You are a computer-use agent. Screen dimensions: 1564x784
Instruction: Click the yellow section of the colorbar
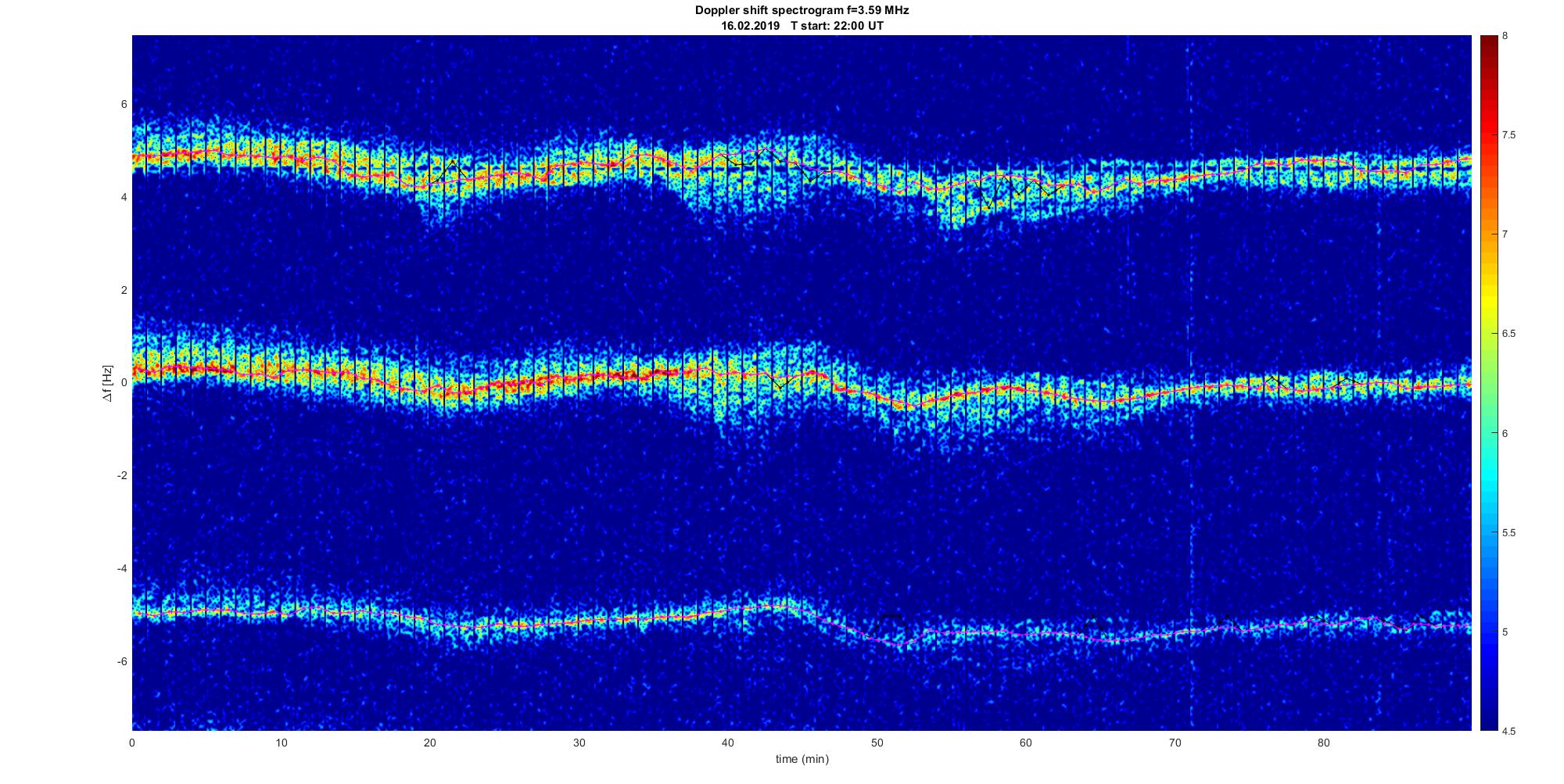[1489, 301]
